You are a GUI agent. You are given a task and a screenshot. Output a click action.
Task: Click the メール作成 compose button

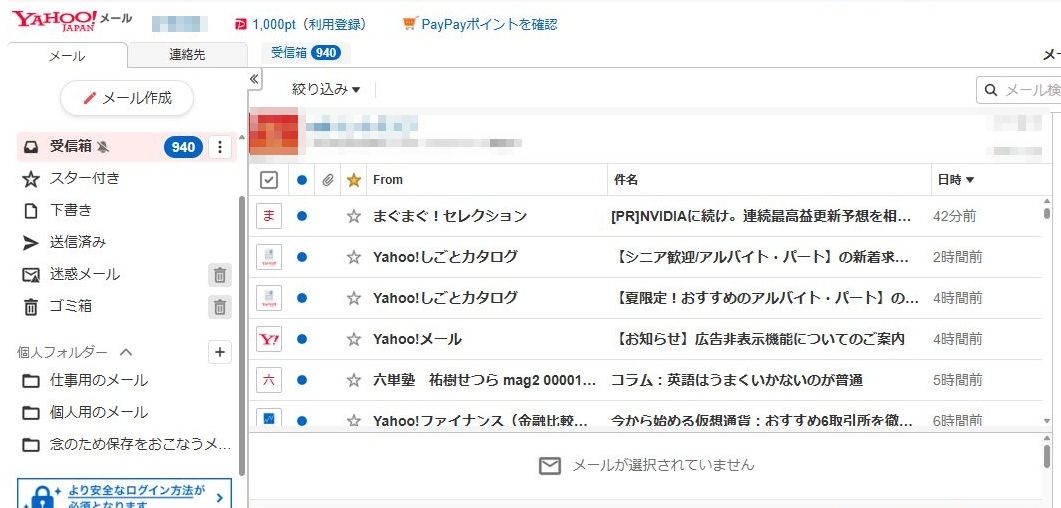(127, 98)
